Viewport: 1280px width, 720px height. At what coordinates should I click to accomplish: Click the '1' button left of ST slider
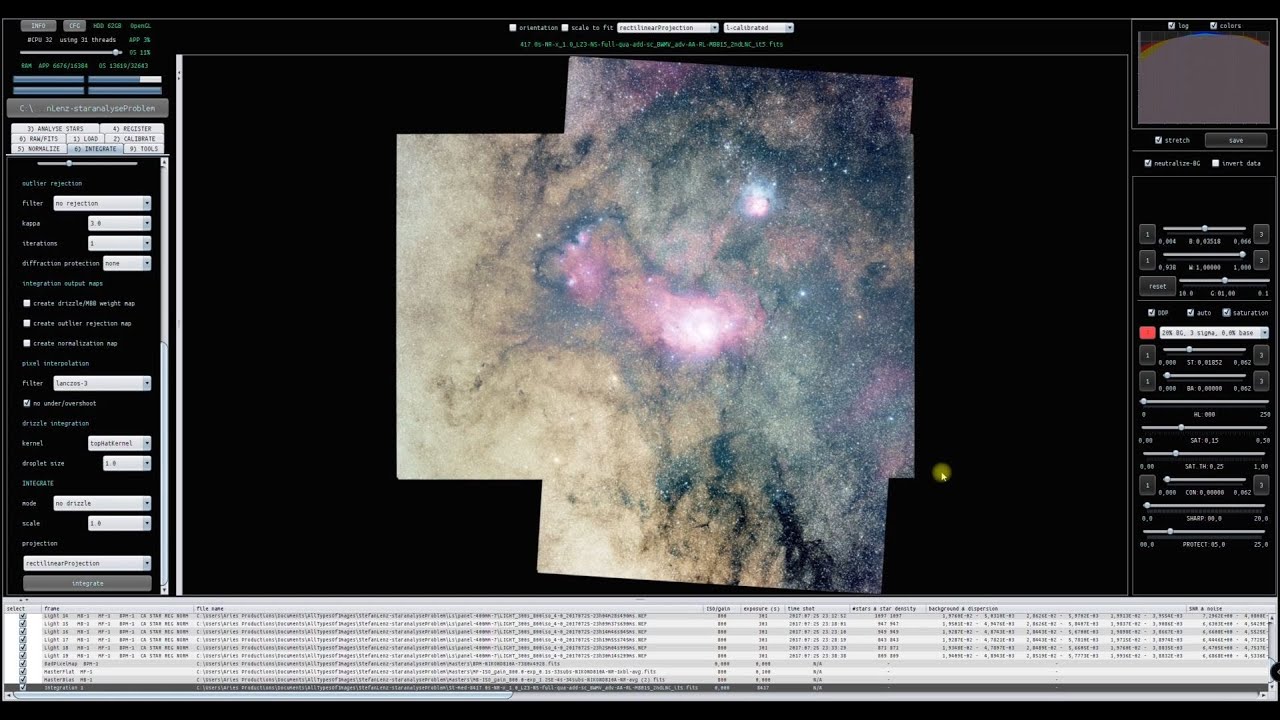tap(1147, 355)
